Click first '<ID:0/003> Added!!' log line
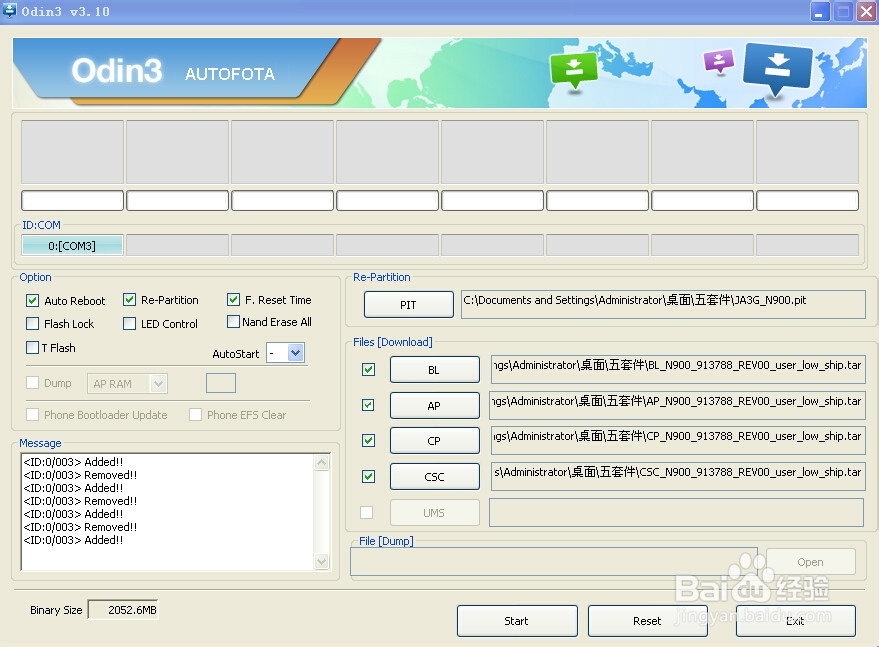The width and height of the screenshot is (879, 647). [x=73, y=462]
